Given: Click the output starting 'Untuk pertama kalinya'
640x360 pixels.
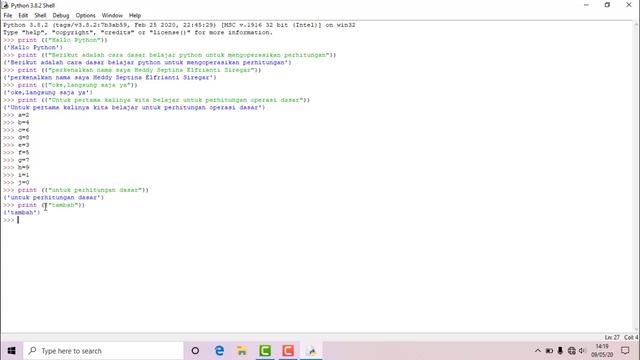Looking at the screenshot, I should click(x=134, y=108).
